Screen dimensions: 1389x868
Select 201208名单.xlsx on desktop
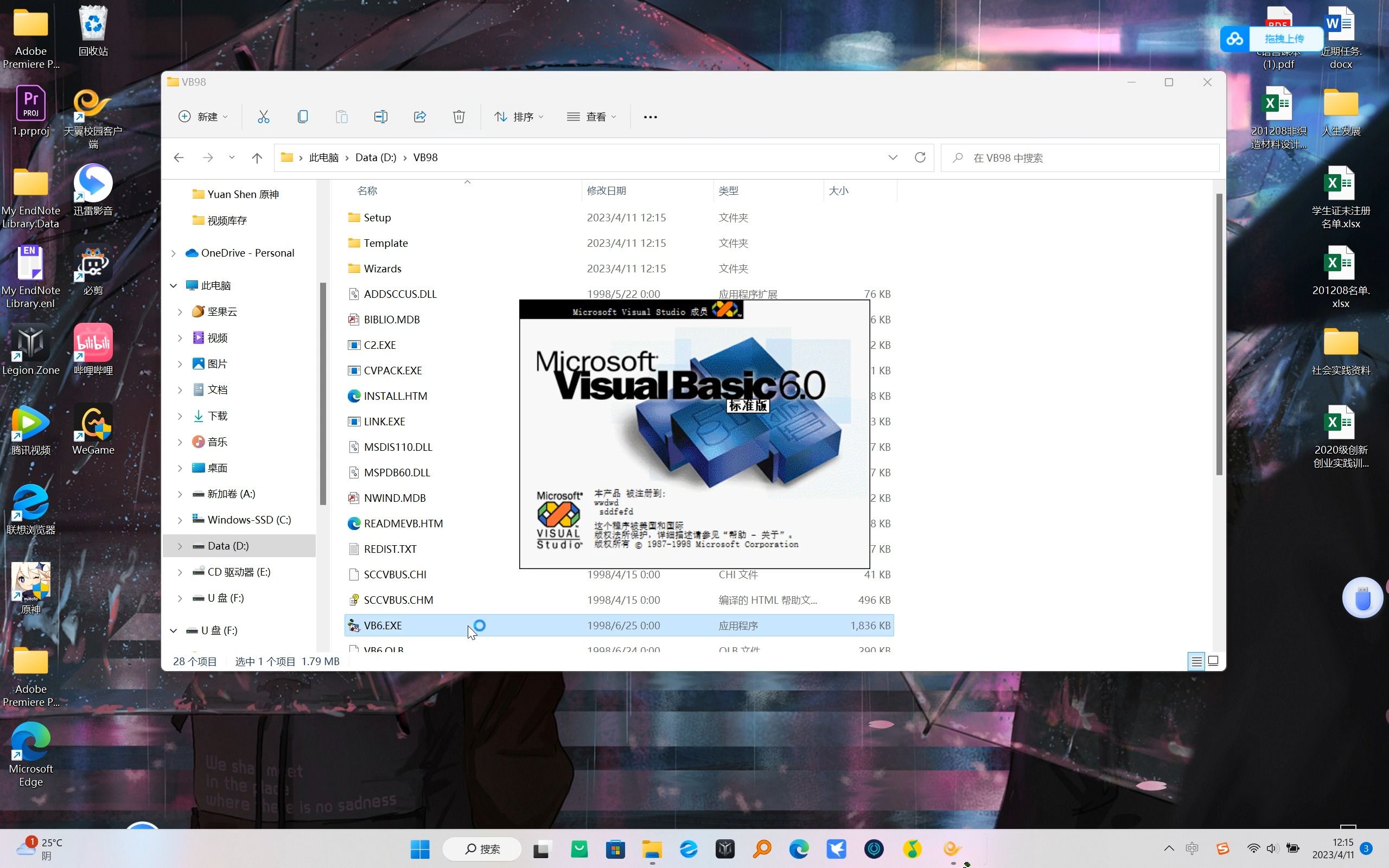point(1341,277)
